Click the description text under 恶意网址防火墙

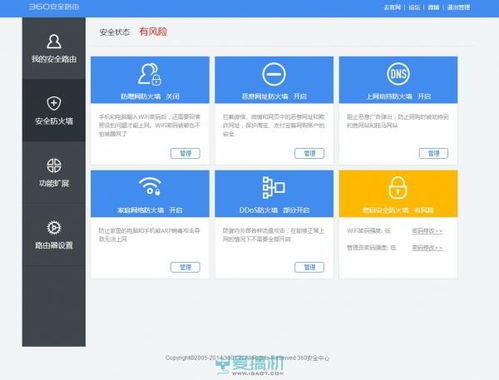[273, 125]
